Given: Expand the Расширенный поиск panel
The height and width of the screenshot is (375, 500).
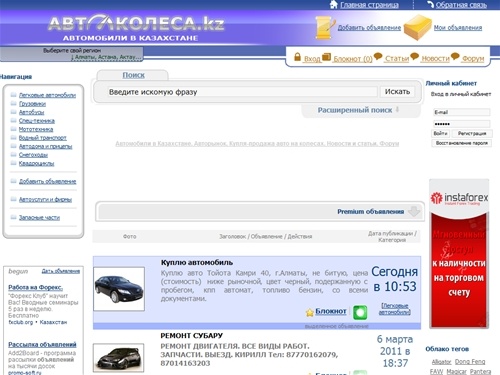Looking at the screenshot, I should (358, 110).
